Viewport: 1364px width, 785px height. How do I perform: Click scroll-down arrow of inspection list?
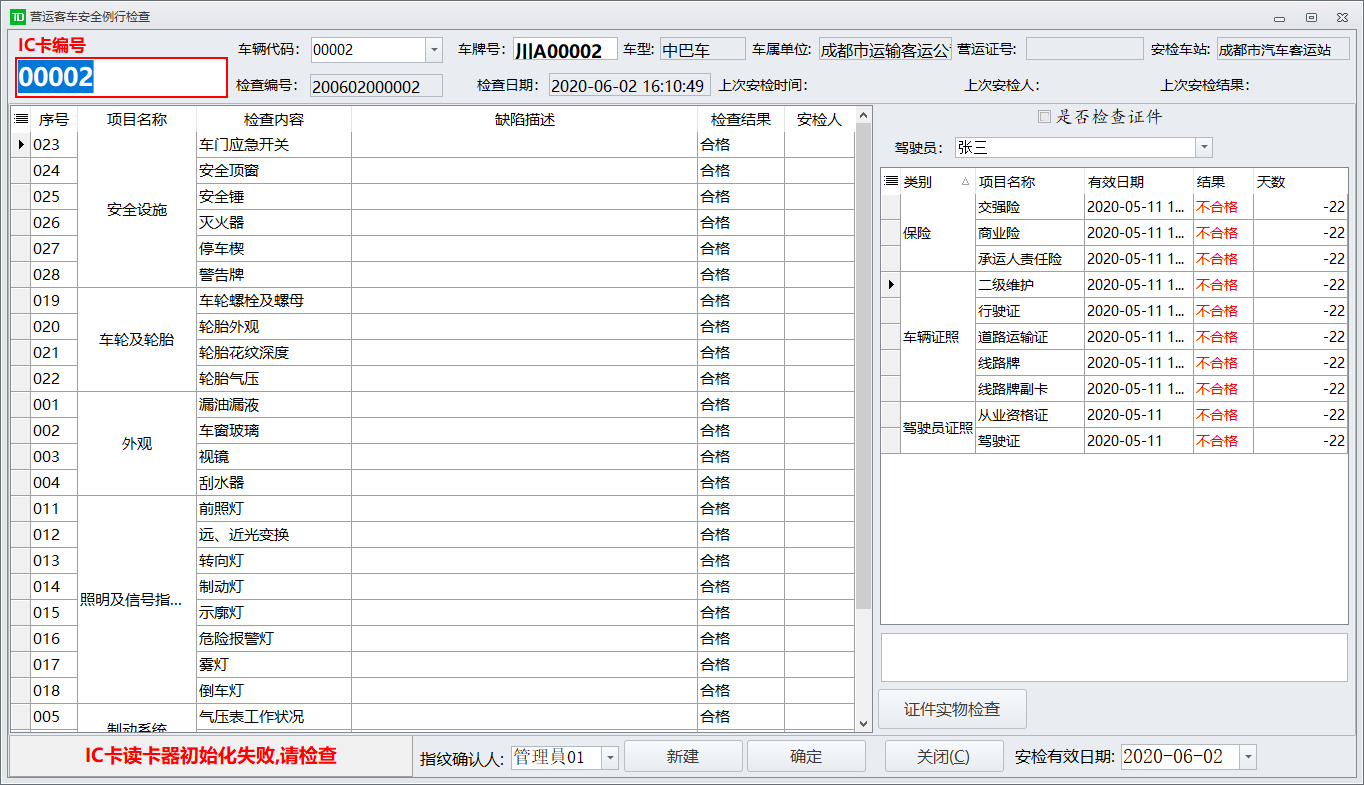[864, 722]
